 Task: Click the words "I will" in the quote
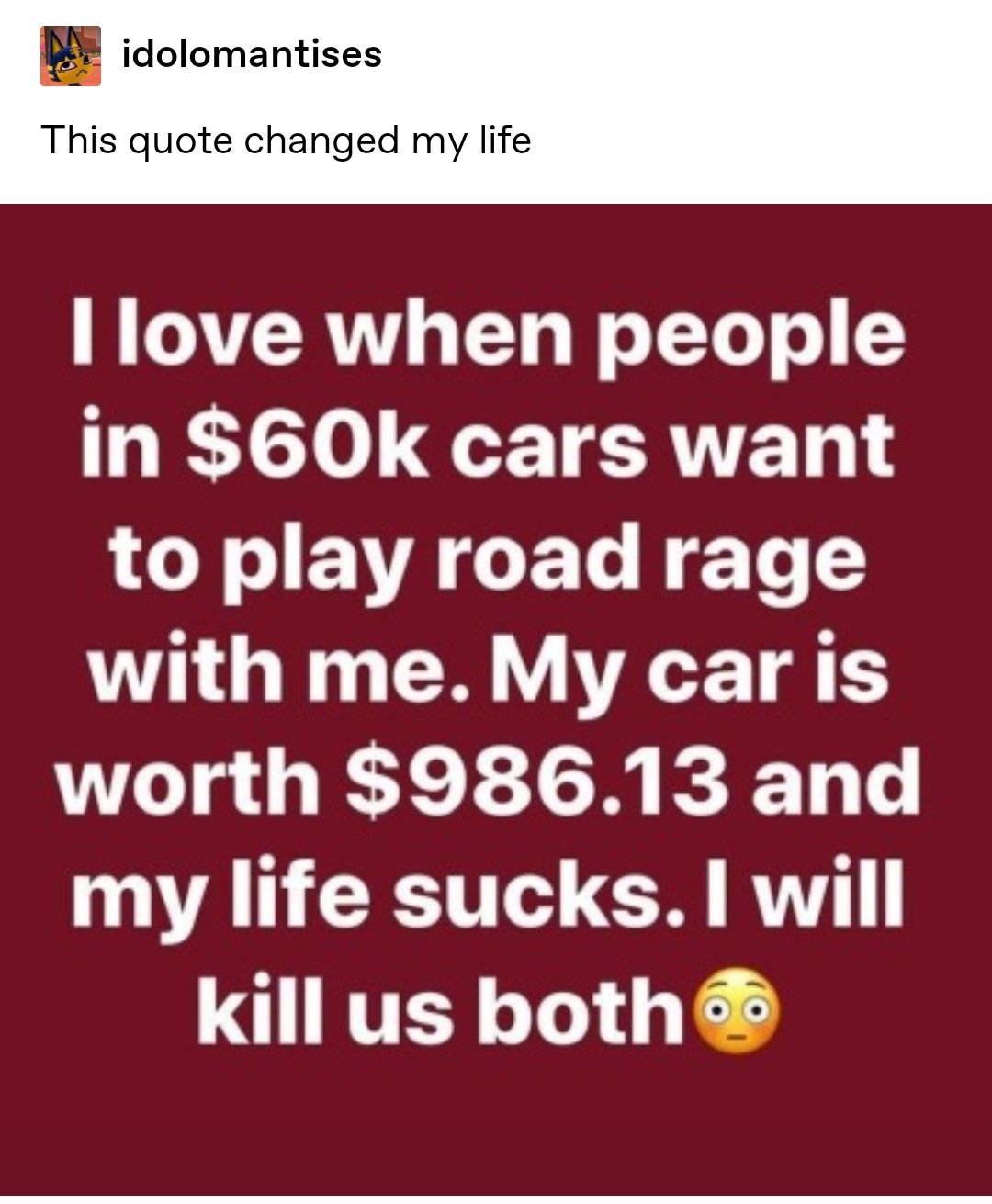pos(803,895)
